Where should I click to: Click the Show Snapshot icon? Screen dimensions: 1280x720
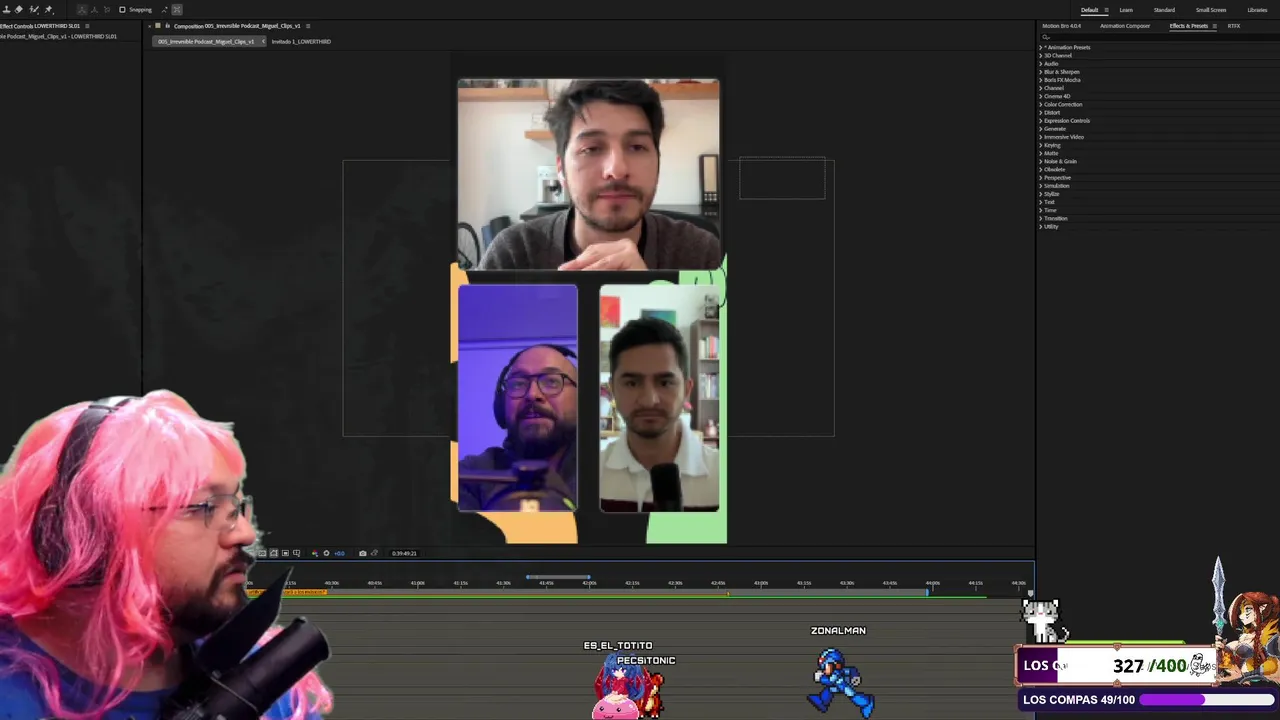(x=374, y=553)
